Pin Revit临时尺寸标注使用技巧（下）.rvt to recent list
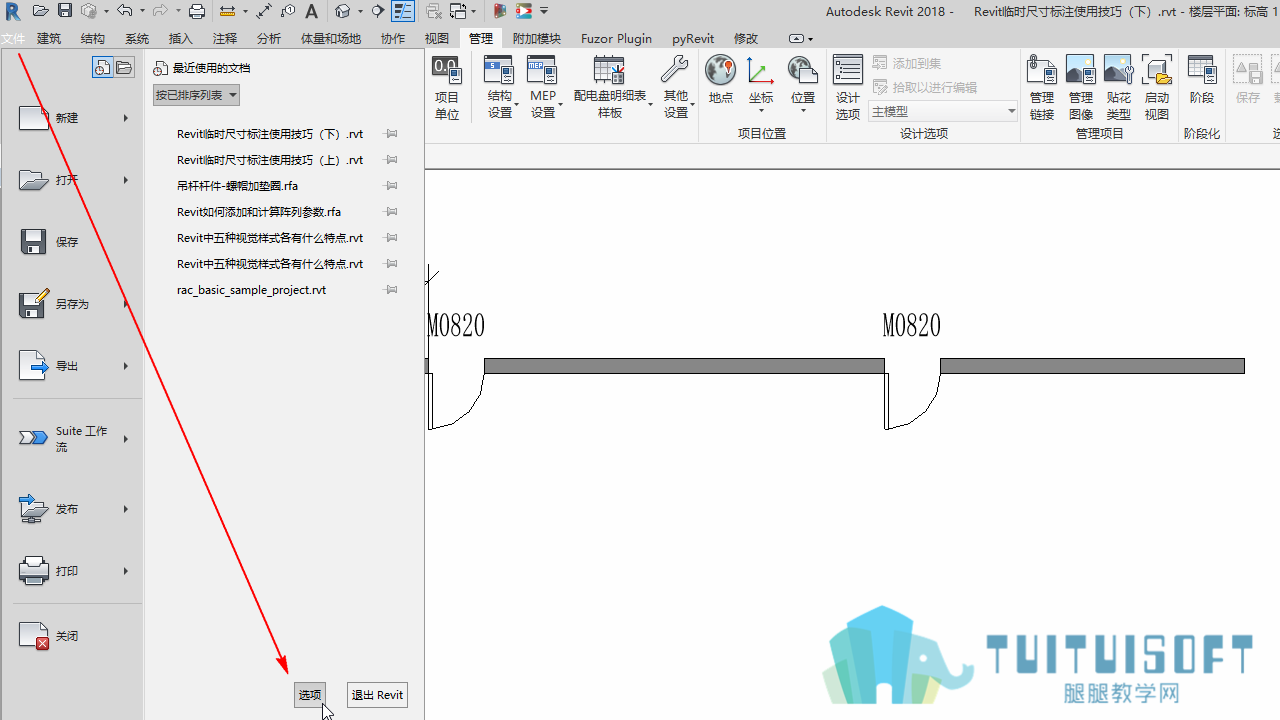The image size is (1280, 720). [x=392, y=134]
